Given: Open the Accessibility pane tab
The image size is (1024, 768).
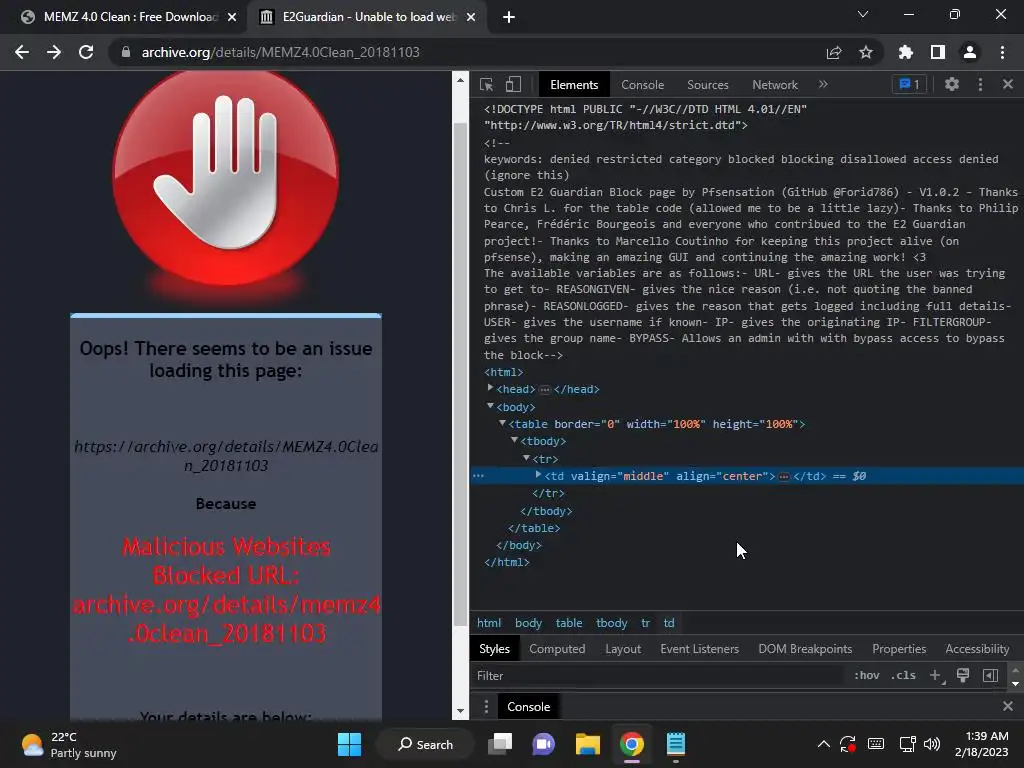Looking at the screenshot, I should [977, 649].
